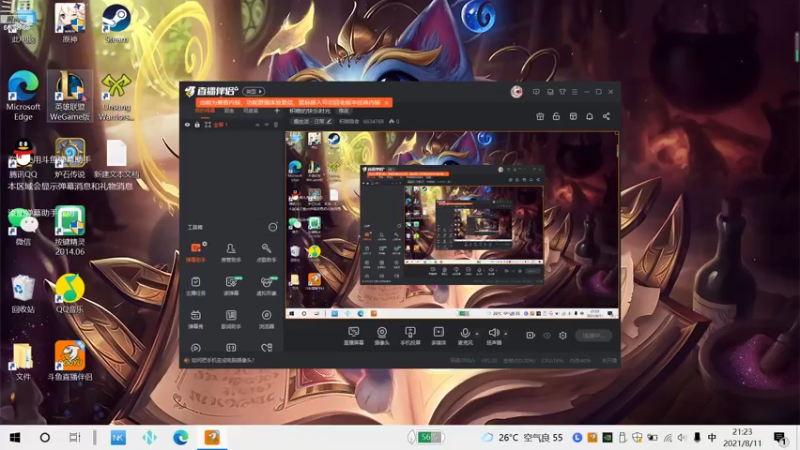The image size is (800, 450).
Task: Click the start-stream button at bottom right
Action: coord(593,335)
